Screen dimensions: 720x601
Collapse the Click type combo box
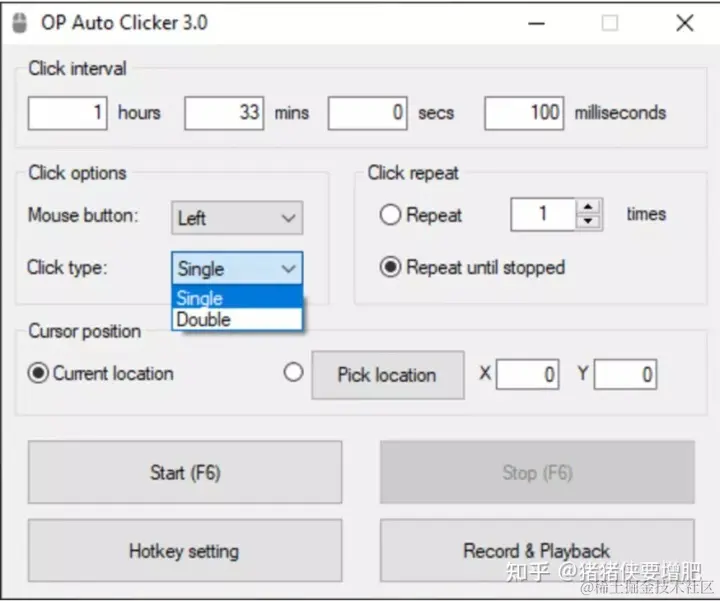pos(237,268)
